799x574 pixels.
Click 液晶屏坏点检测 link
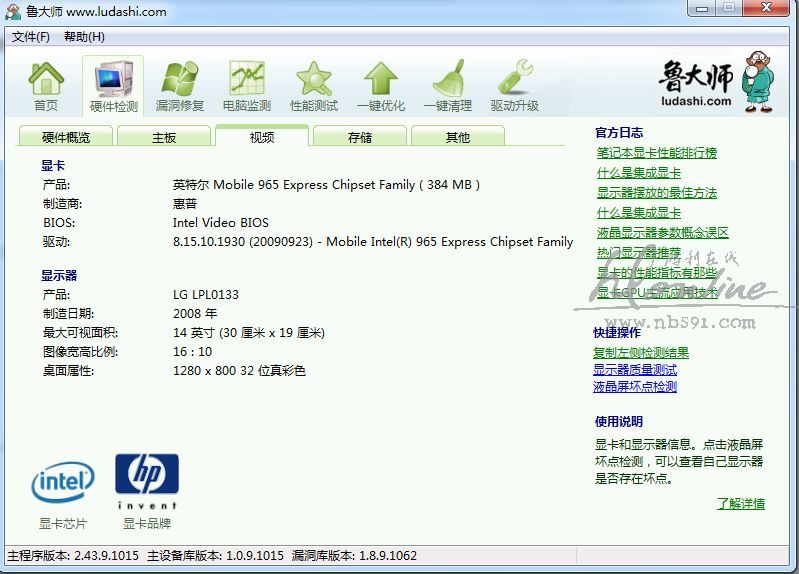(x=635, y=386)
